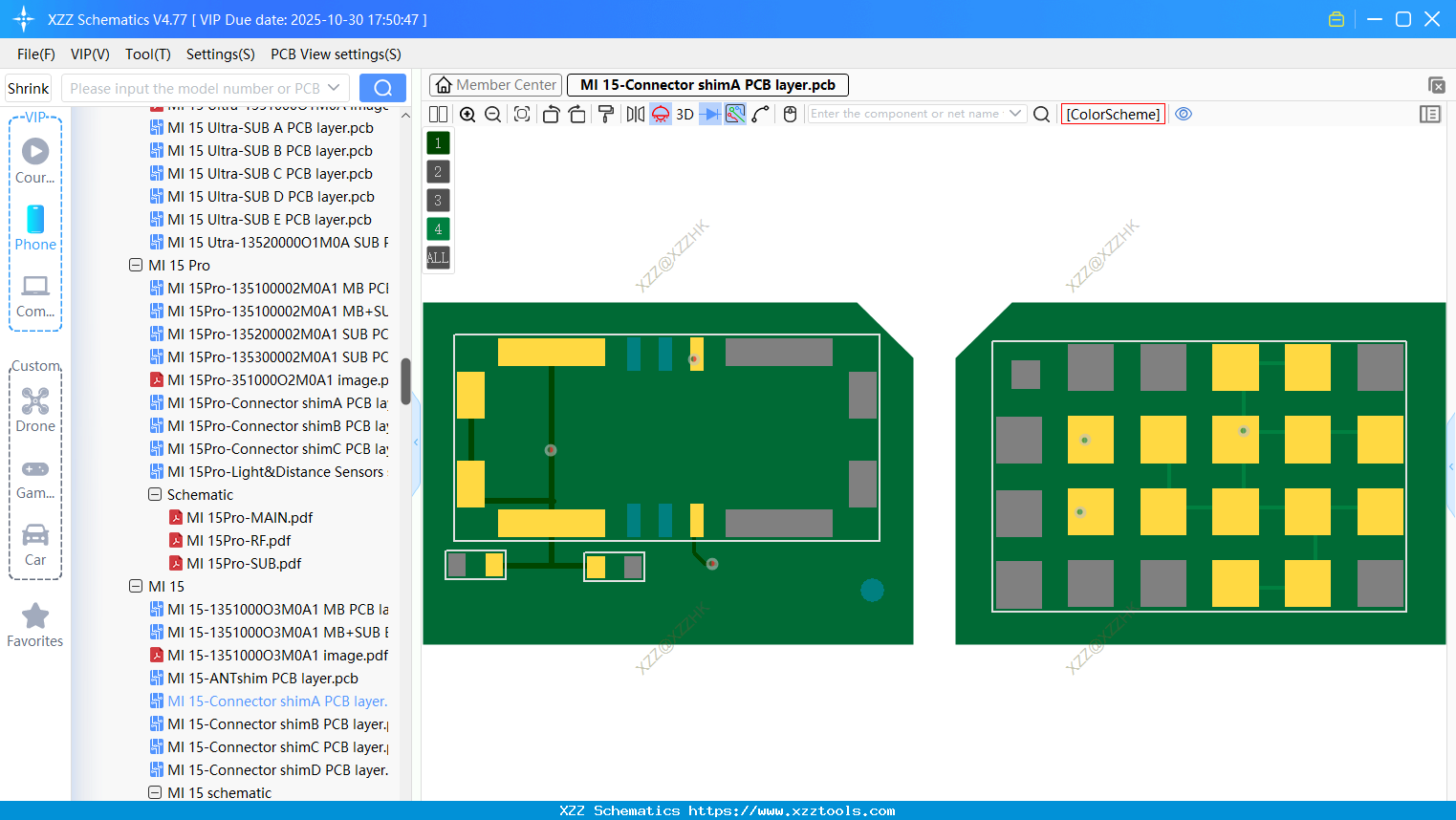This screenshot has width=1456, height=820.
Task: Show ALL PCB layers
Action: pyautogui.click(x=438, y=258)
